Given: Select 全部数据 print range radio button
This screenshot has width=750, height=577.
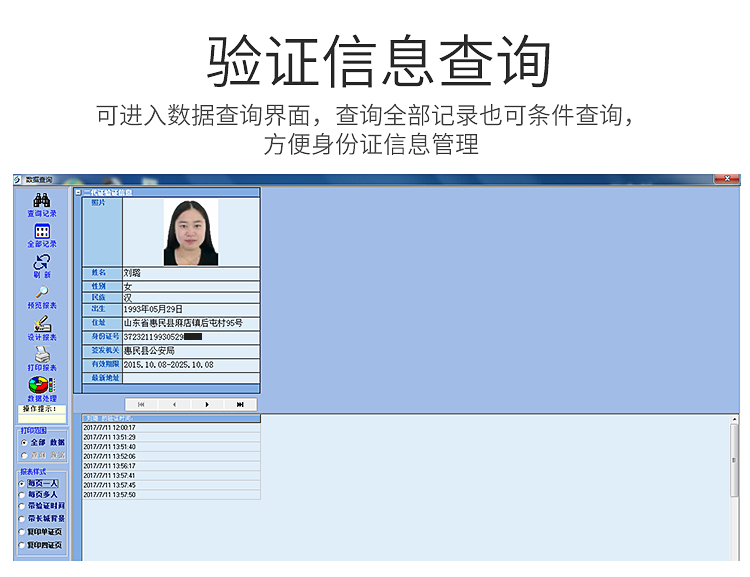Looking at the screenshot, I should coord(23,442).
